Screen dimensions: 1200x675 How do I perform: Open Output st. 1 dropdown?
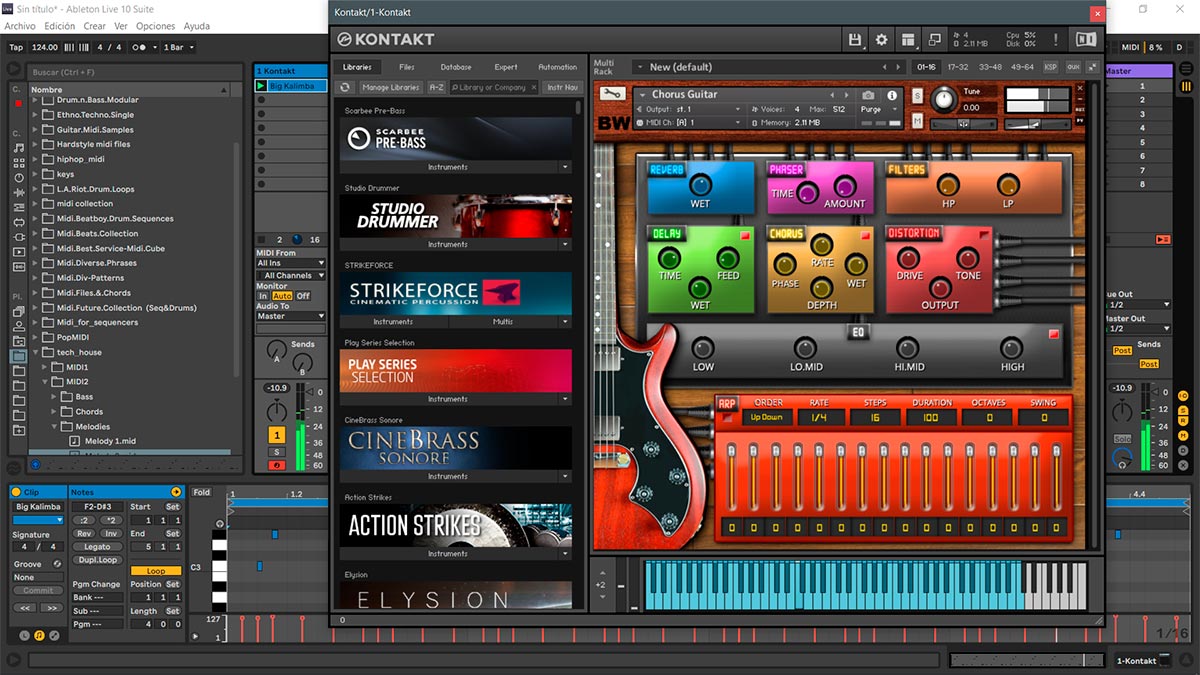690,109
